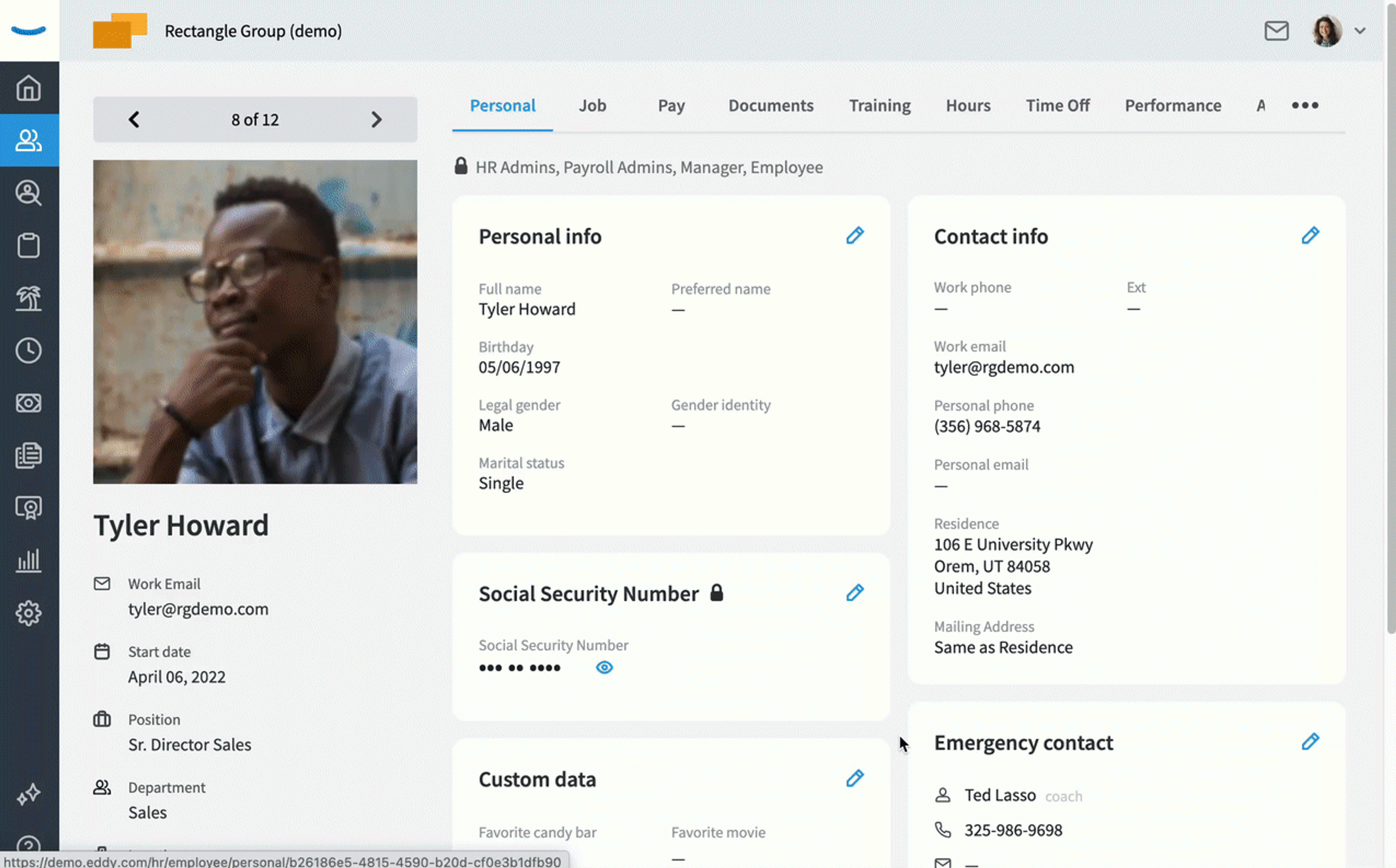Reveal the Social Security Number eye icon
The image size is (1396, 868).
[x=605, y=667]
